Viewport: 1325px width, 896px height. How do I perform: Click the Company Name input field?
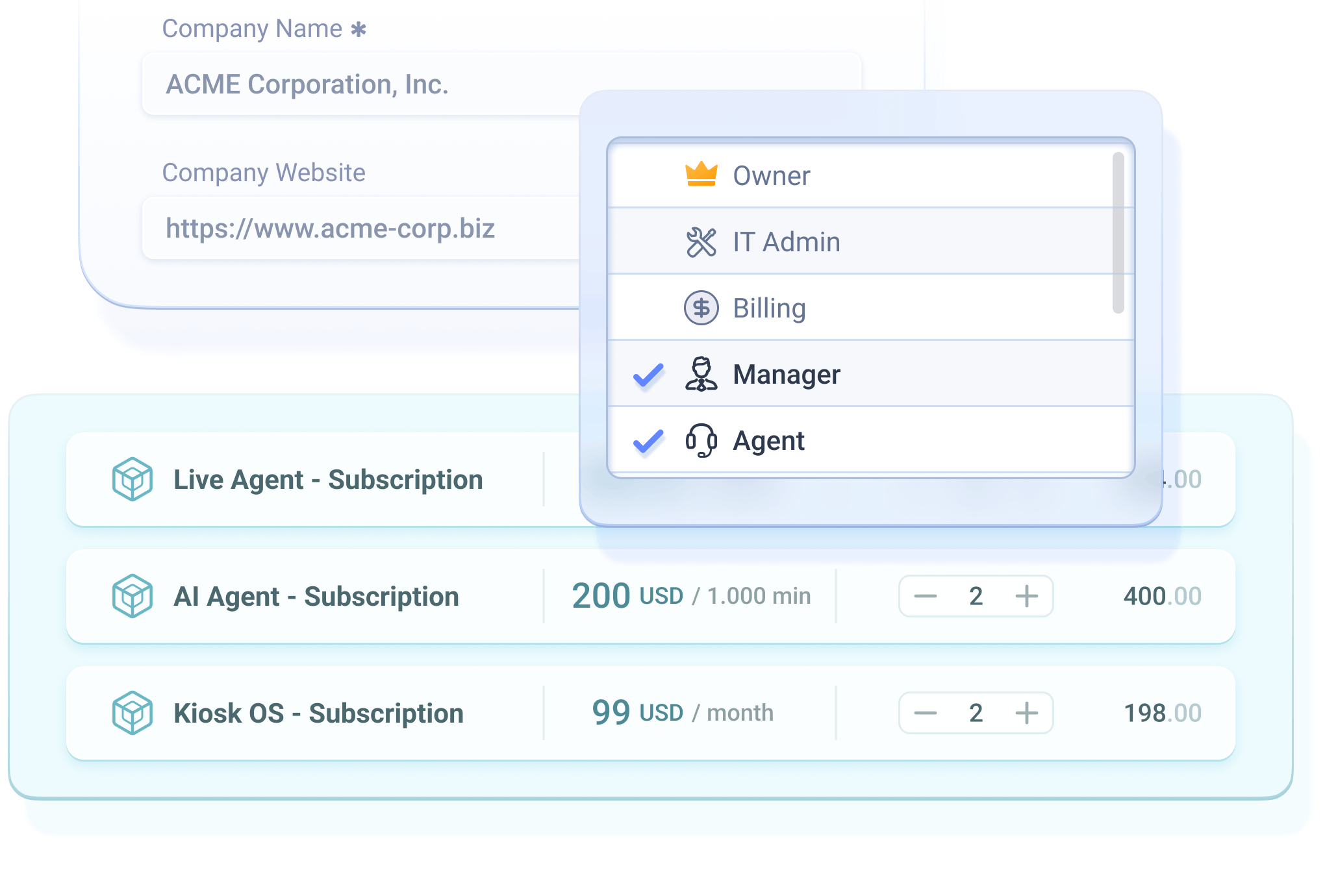[364, 84]
